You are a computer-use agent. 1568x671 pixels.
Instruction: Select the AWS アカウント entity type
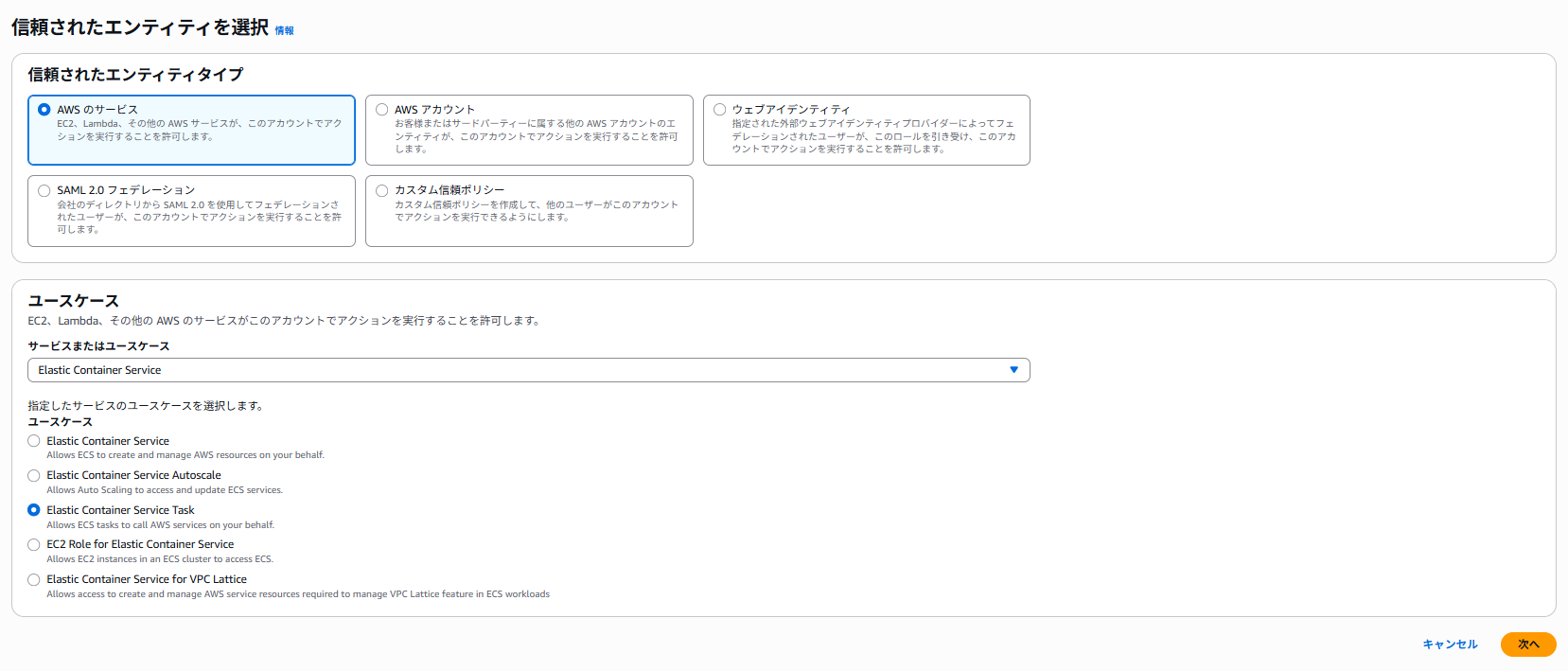[x=382, y=110]
